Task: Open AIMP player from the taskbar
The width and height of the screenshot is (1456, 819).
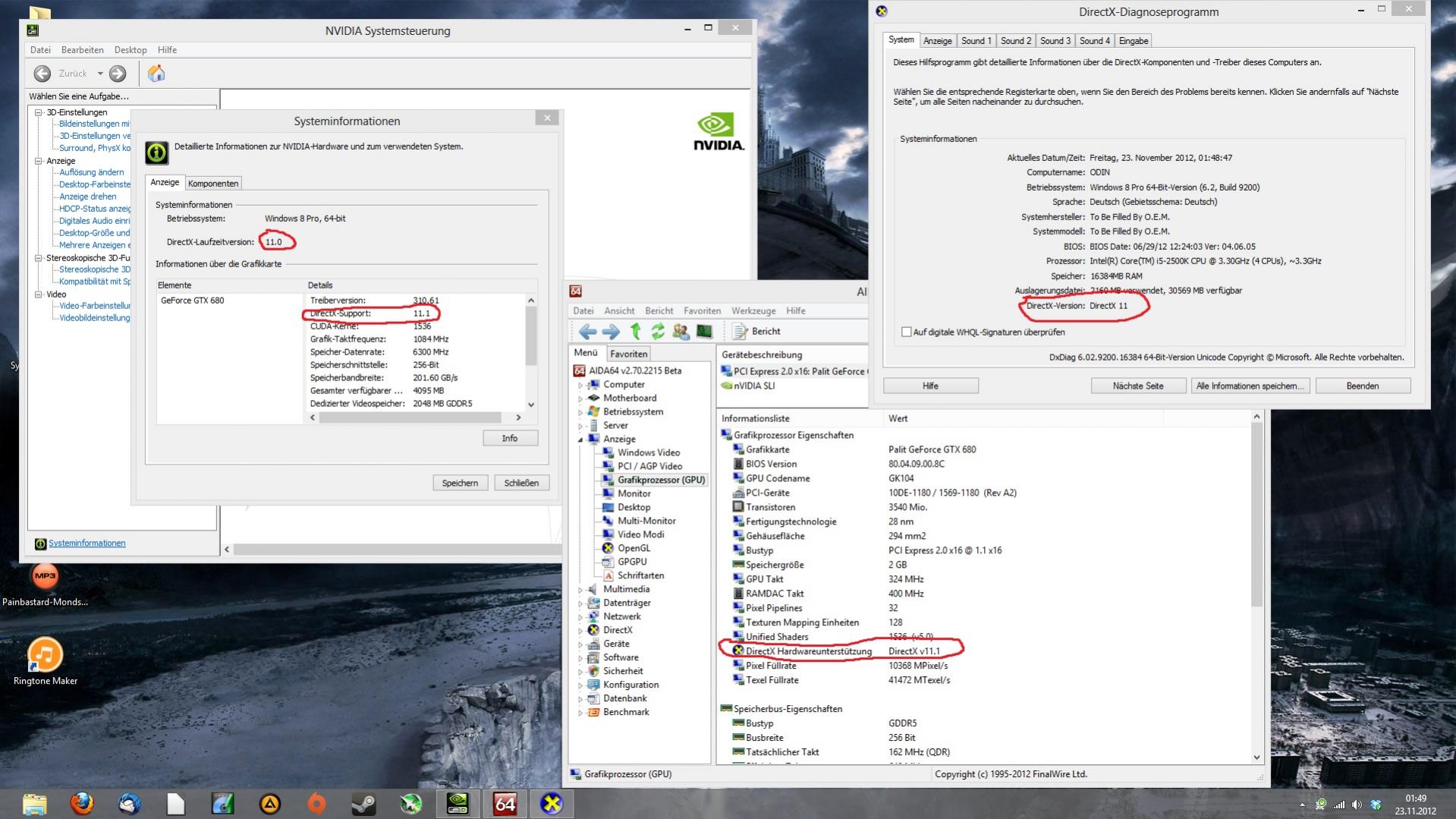Action: (x=269, y=803)
